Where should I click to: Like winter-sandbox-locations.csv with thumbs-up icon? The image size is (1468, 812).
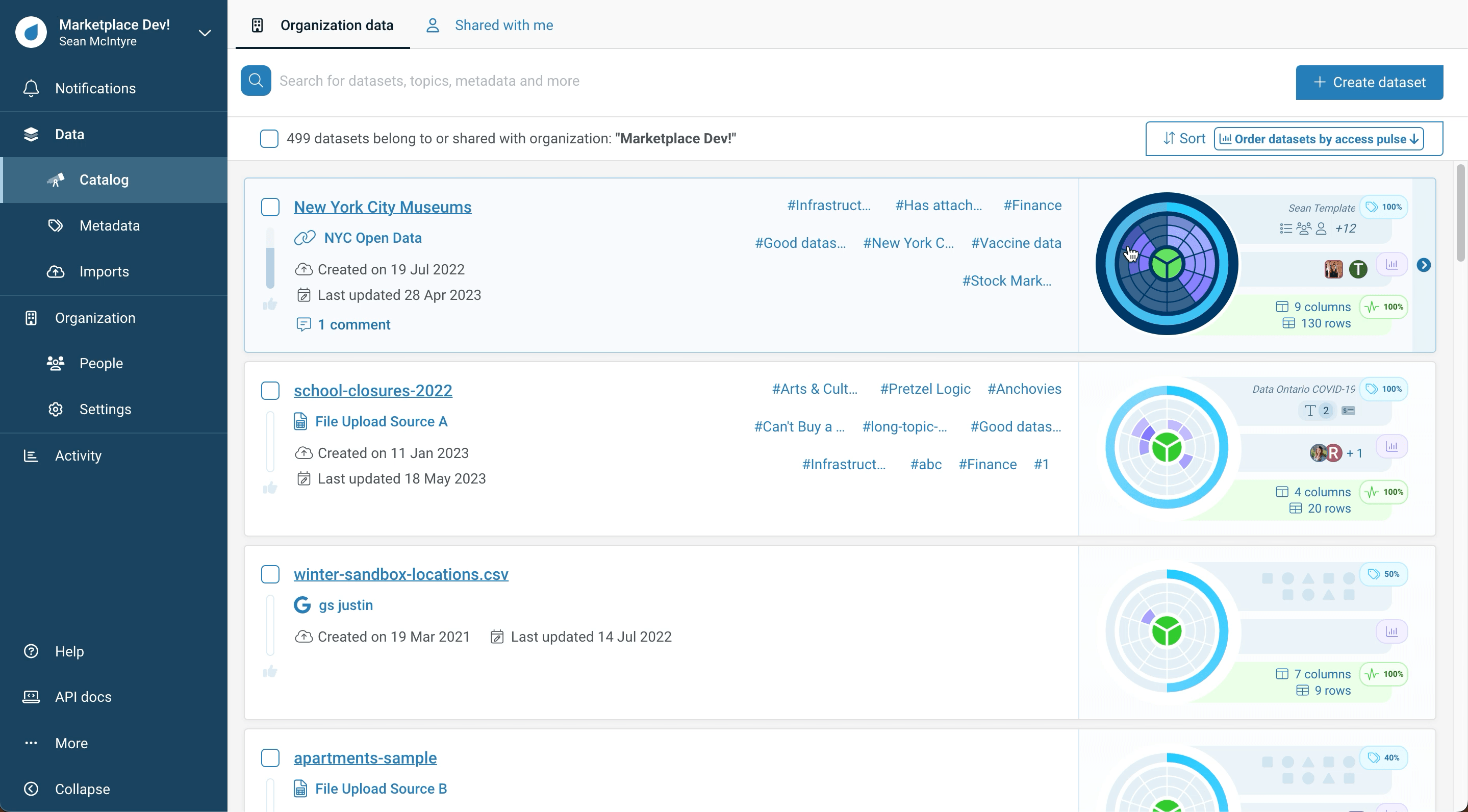point(270,671)
